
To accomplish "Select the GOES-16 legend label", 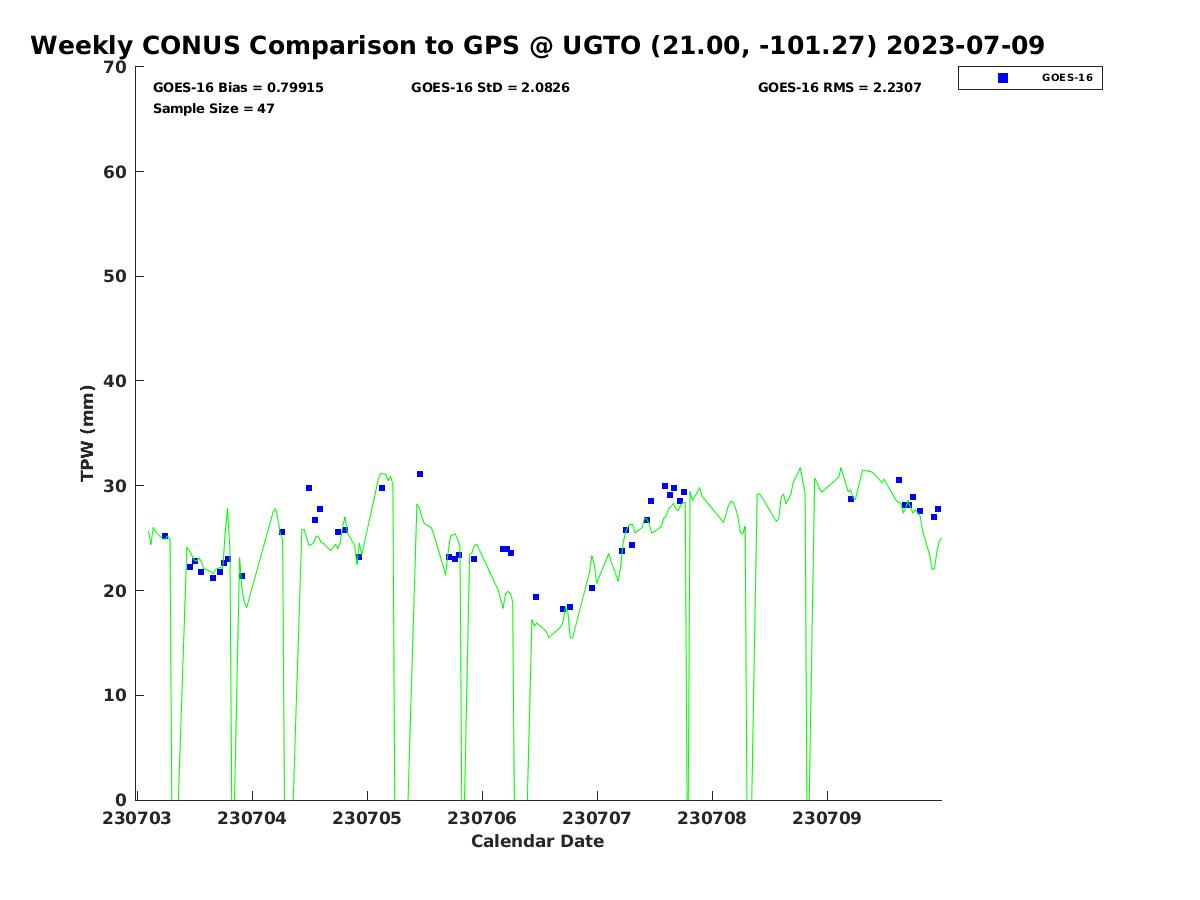I will [x=1066, y=78].
